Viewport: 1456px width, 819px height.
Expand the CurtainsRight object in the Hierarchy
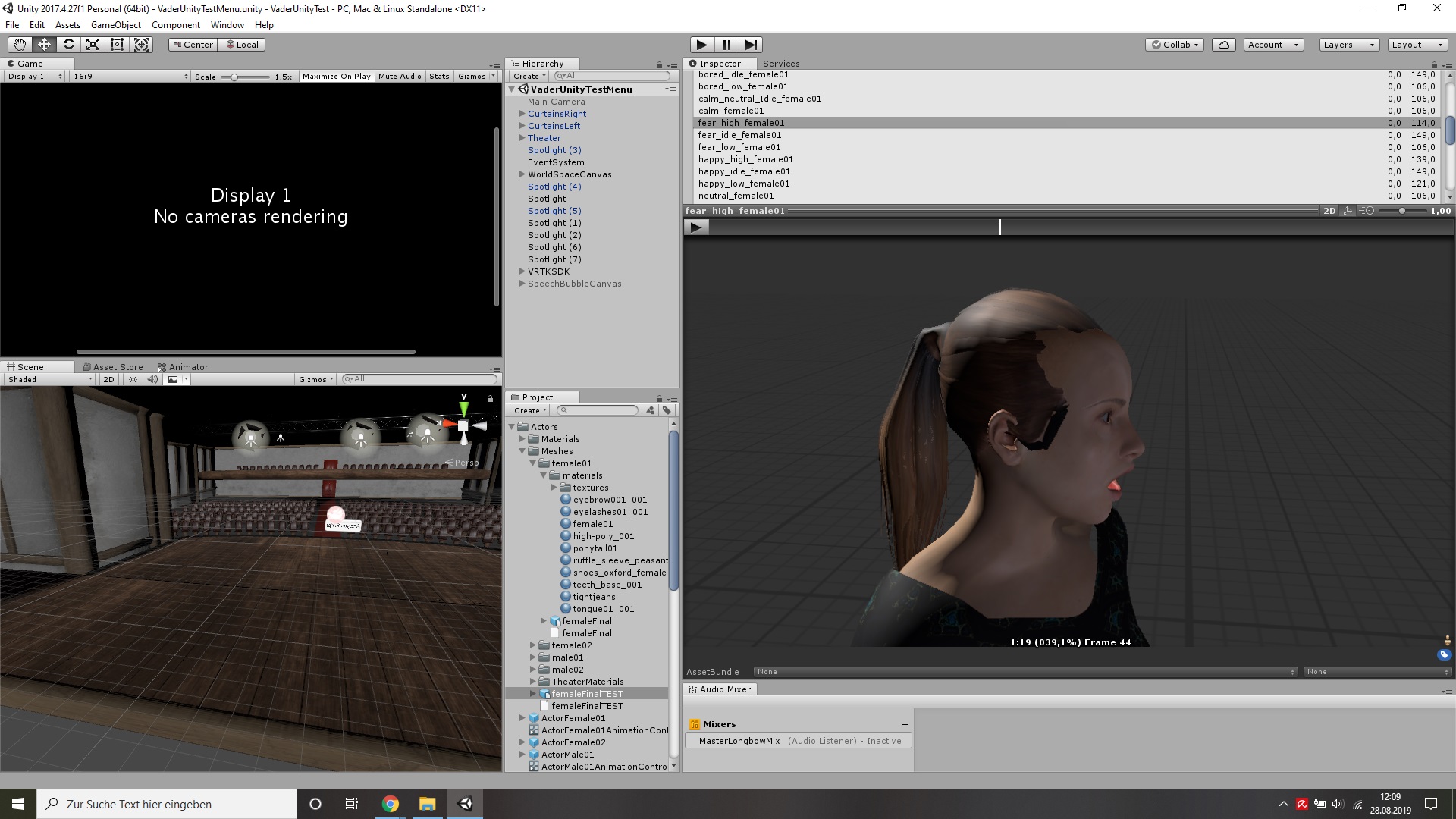click(522, 114)
